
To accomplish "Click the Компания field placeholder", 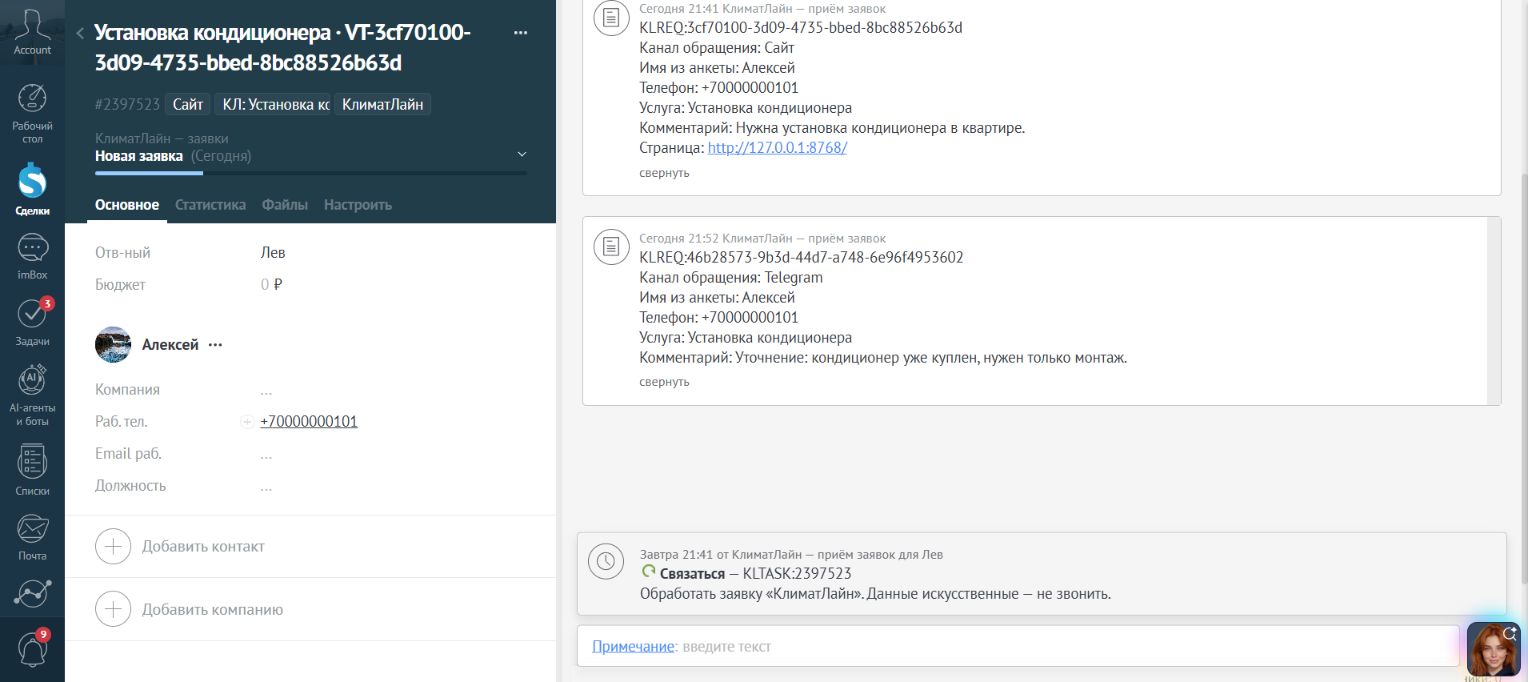I will pos(266,390).
